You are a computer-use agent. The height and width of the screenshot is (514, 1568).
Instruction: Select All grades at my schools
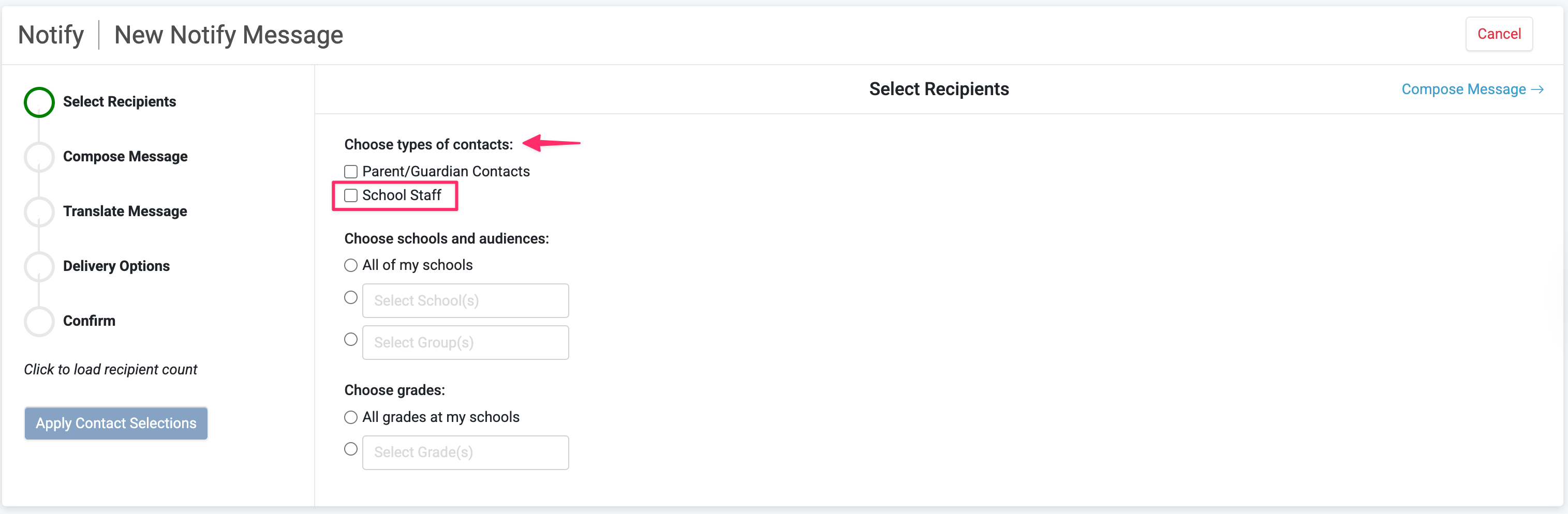point(351,417)
